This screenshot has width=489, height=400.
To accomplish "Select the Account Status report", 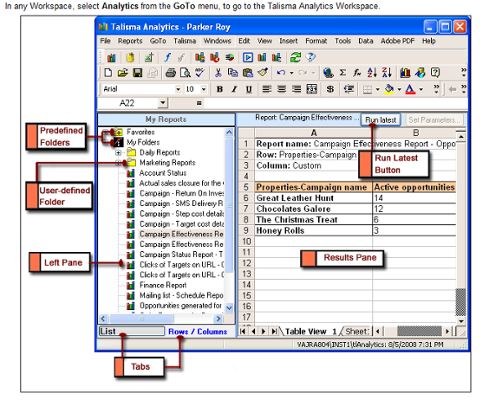I will click(x=163, y=173).
